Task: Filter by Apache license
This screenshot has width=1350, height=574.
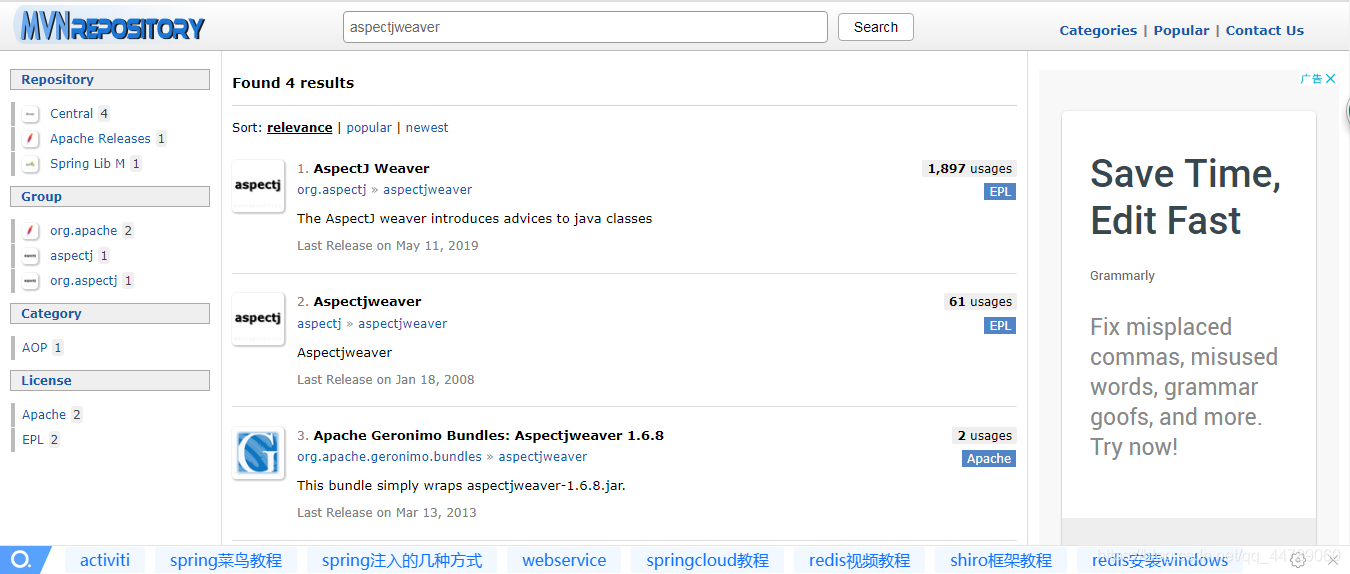Action: [x=44, y=415]
